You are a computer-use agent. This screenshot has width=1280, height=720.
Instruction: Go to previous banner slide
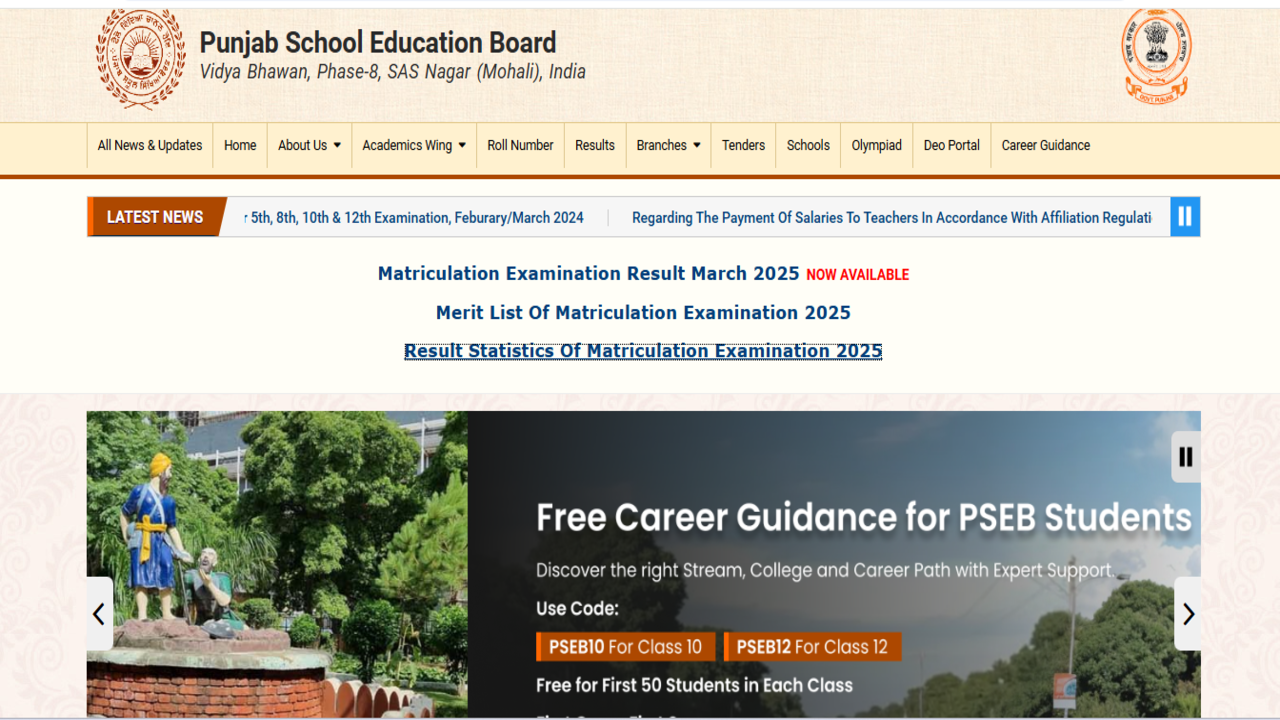tap(99, 614)
